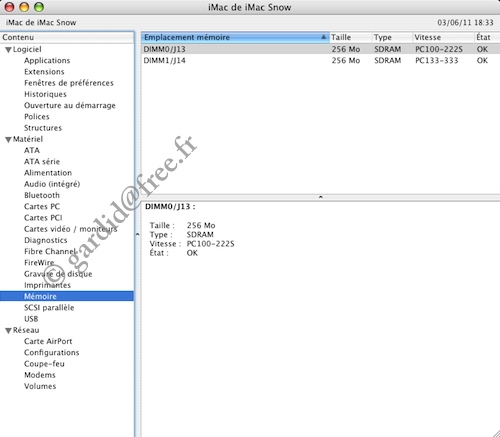The image size is (500, 437).
Task: Click the green zoom window button
Action: pos(39,7)
